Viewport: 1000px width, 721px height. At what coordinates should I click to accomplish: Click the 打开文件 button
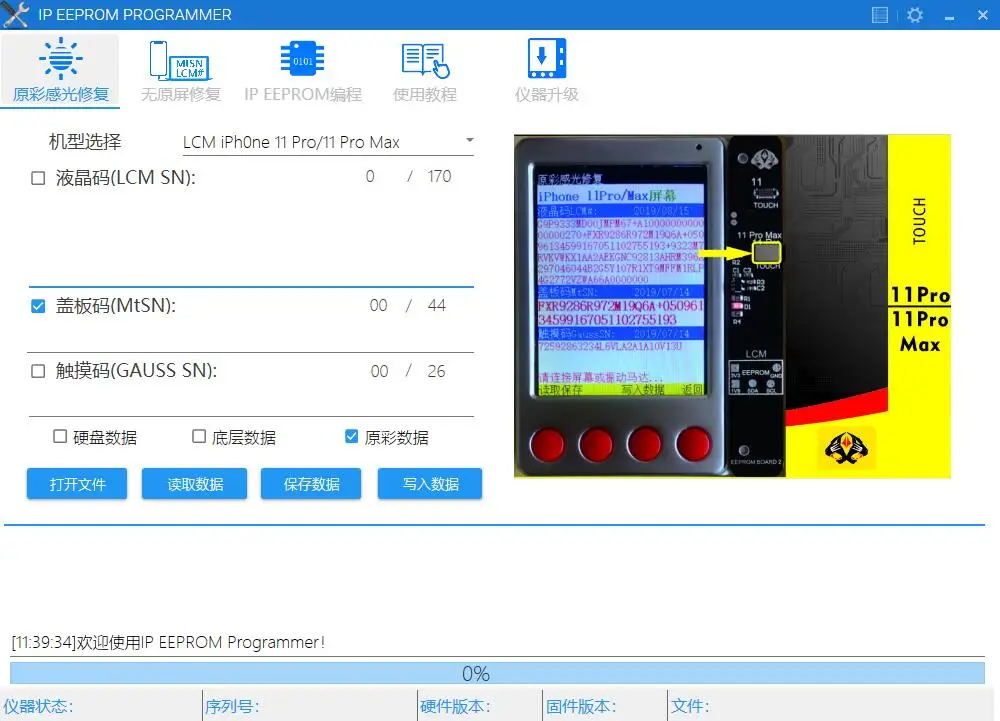click(x=77, y=484)
